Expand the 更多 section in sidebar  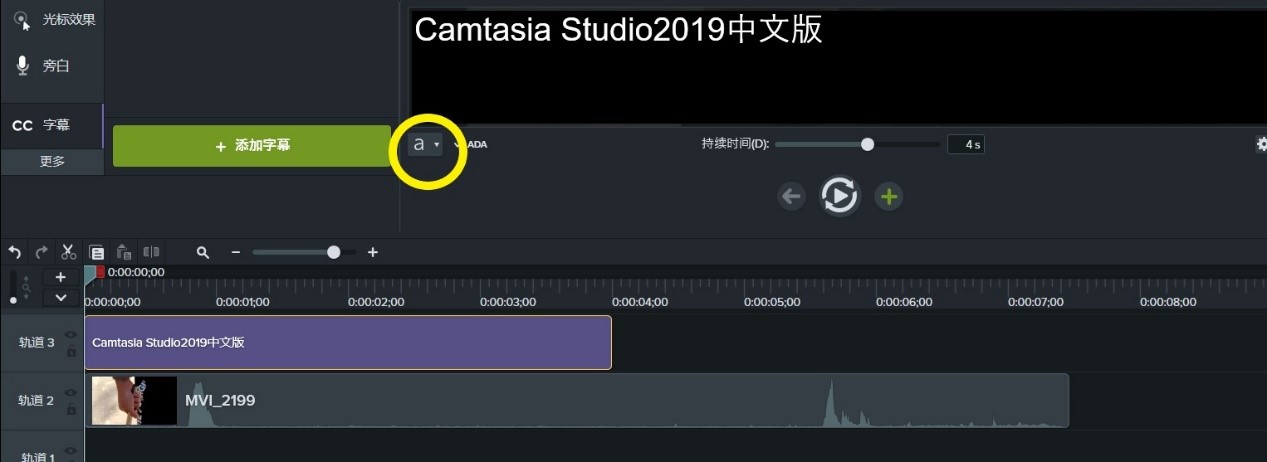click(52, 161)
